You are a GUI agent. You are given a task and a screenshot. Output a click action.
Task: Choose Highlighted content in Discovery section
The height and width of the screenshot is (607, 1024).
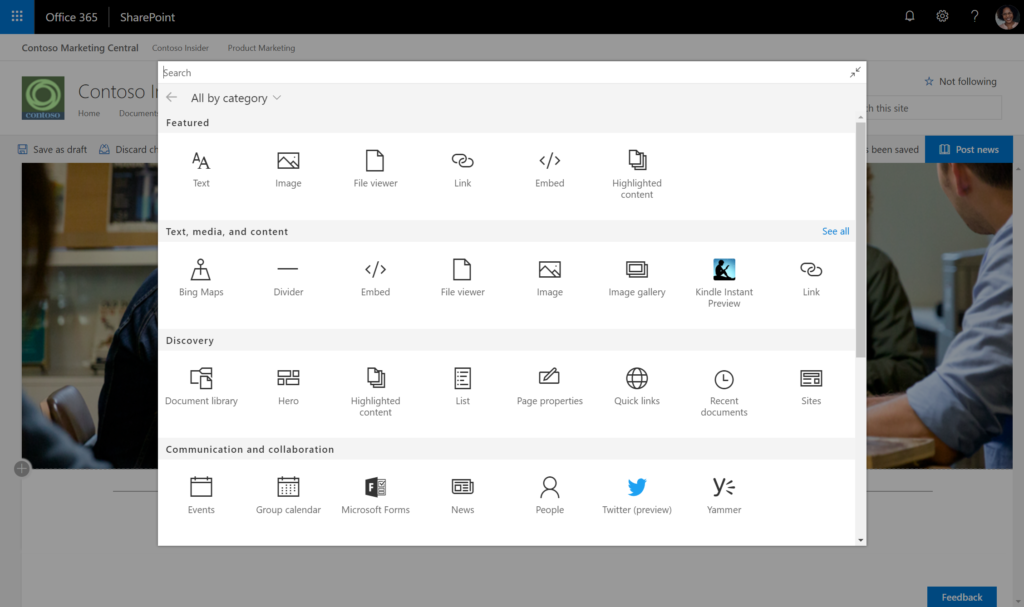click(376, 391)
